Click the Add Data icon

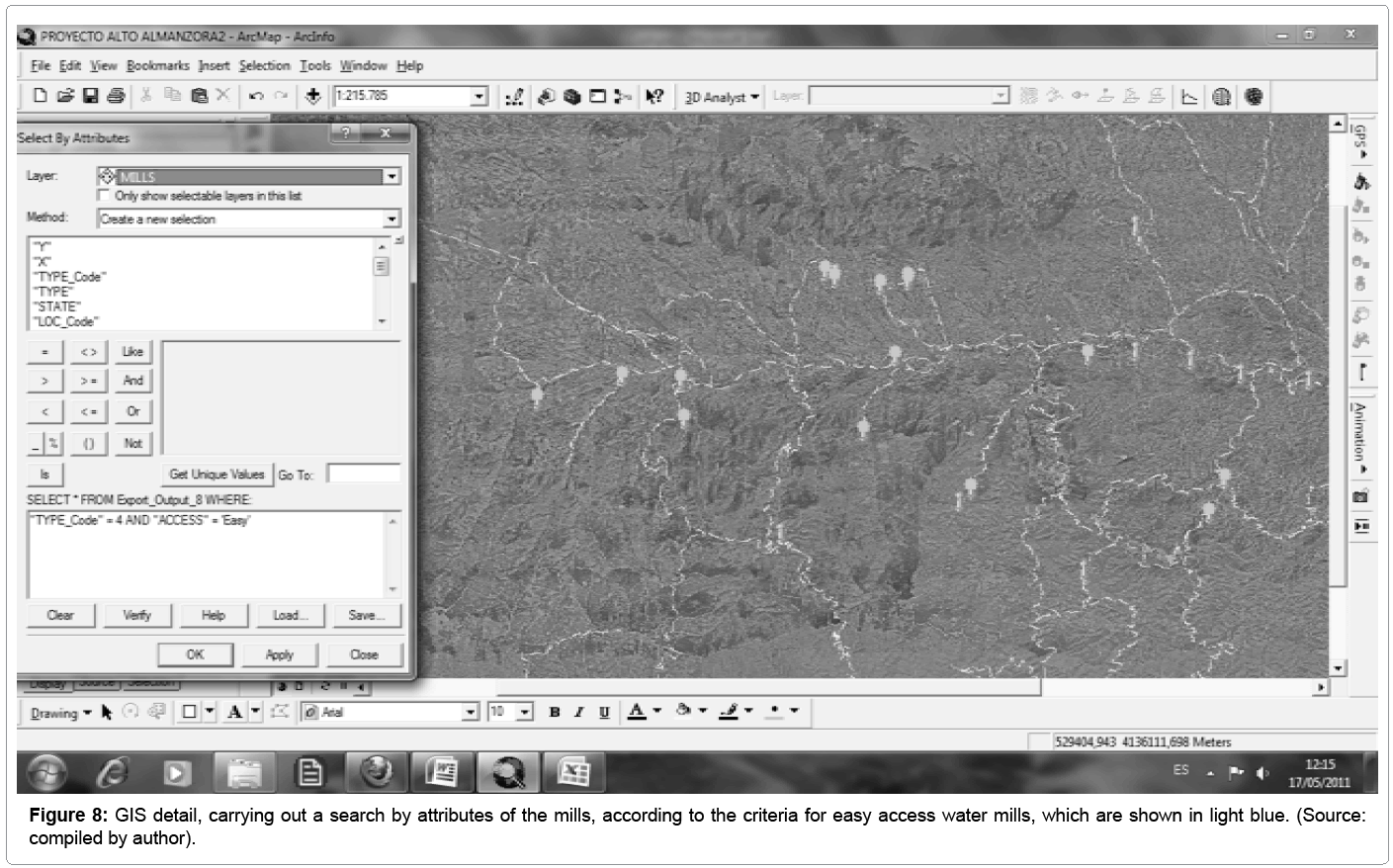[x=313, y=96]
